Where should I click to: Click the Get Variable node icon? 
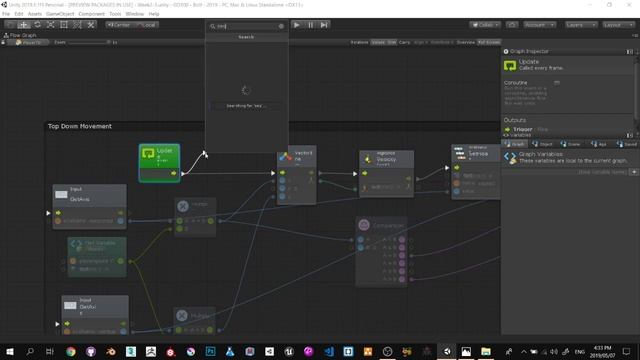[x=76, y=245]
